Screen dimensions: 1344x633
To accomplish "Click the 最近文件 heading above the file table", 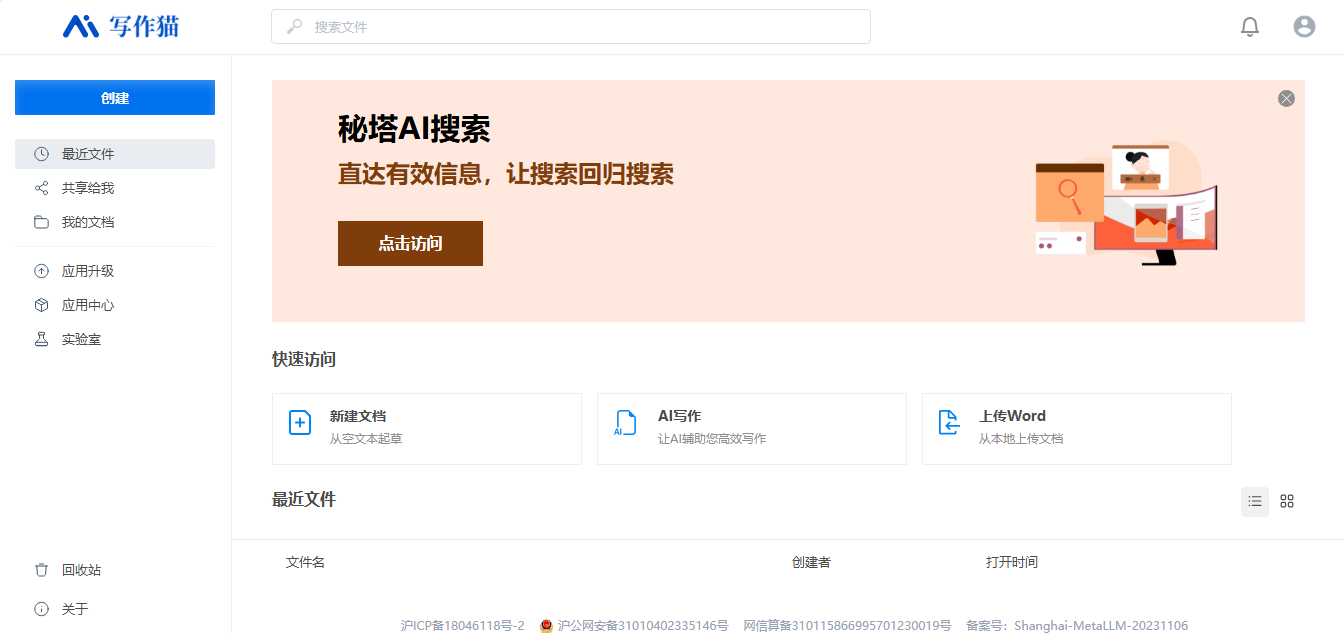I will [304, 499].
